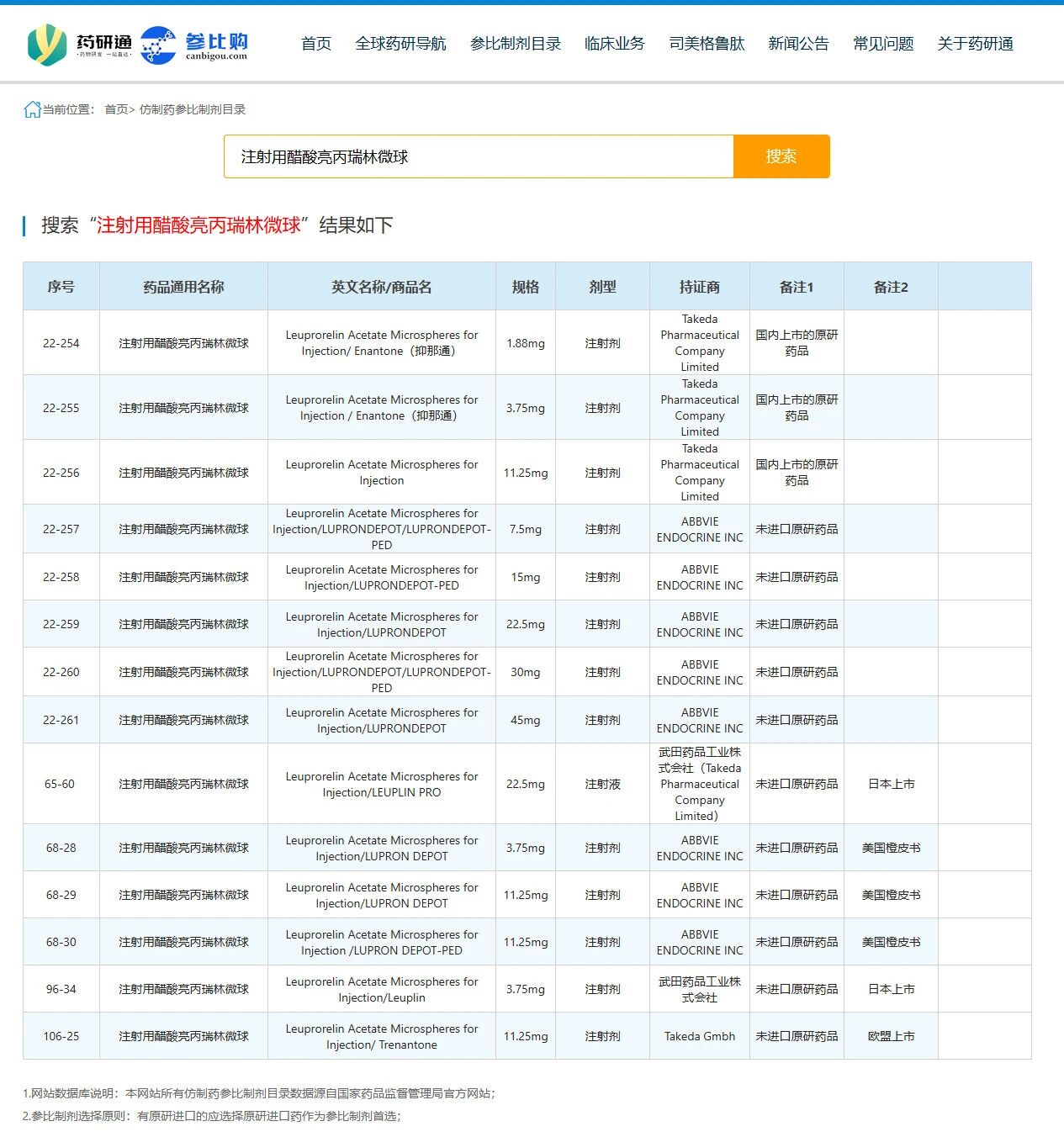Screen dimensions: 1064x1137
Task: Click the 规格 column header
Action: pos(526,287)
